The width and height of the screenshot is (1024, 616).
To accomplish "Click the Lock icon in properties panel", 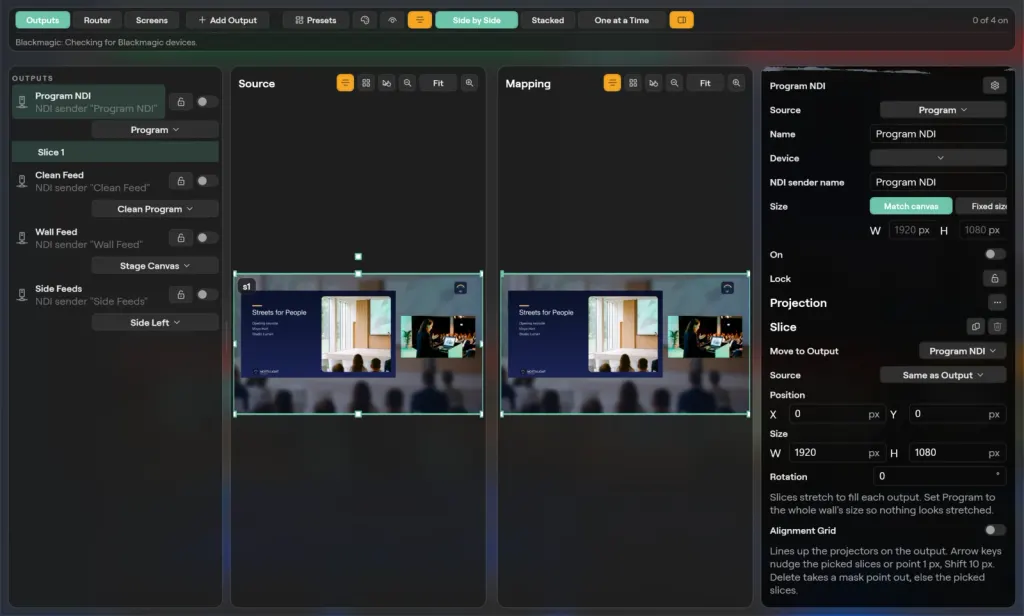I will (x=995, y=279).
